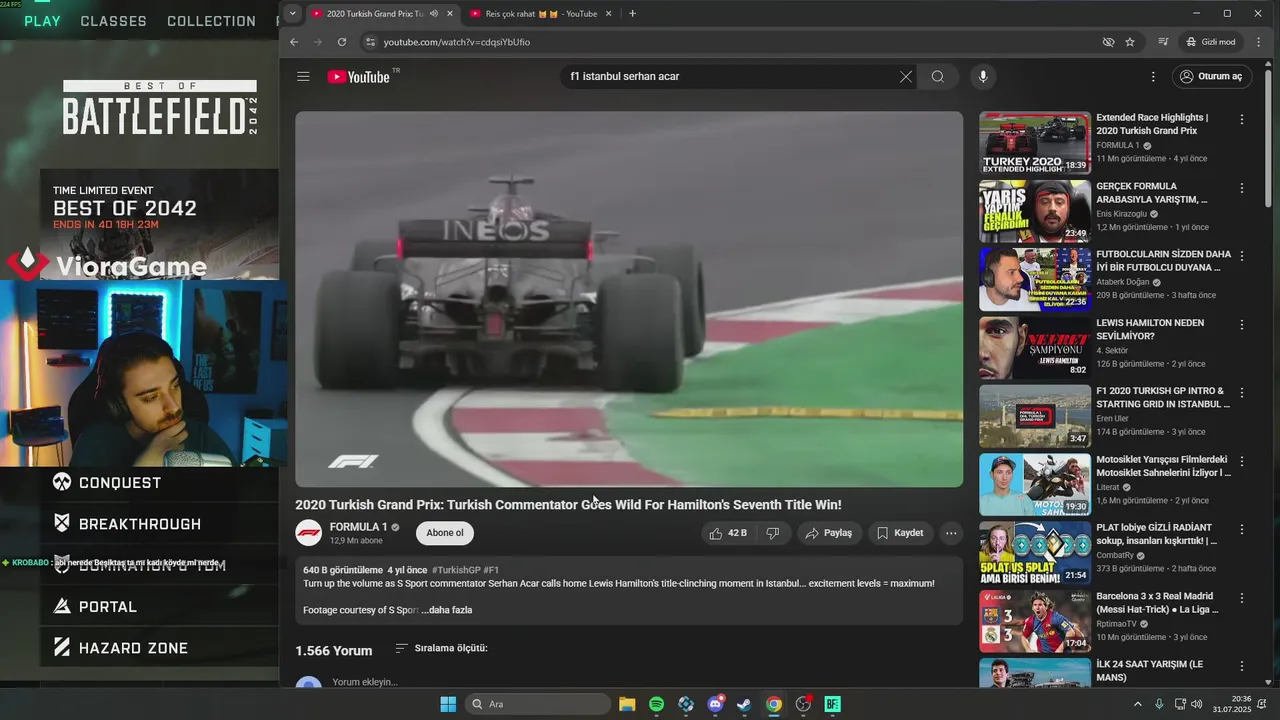Viewport: 1280px width, 720px height.
Task: Click the Chrome address bar URL
Action: pos(457,42)
